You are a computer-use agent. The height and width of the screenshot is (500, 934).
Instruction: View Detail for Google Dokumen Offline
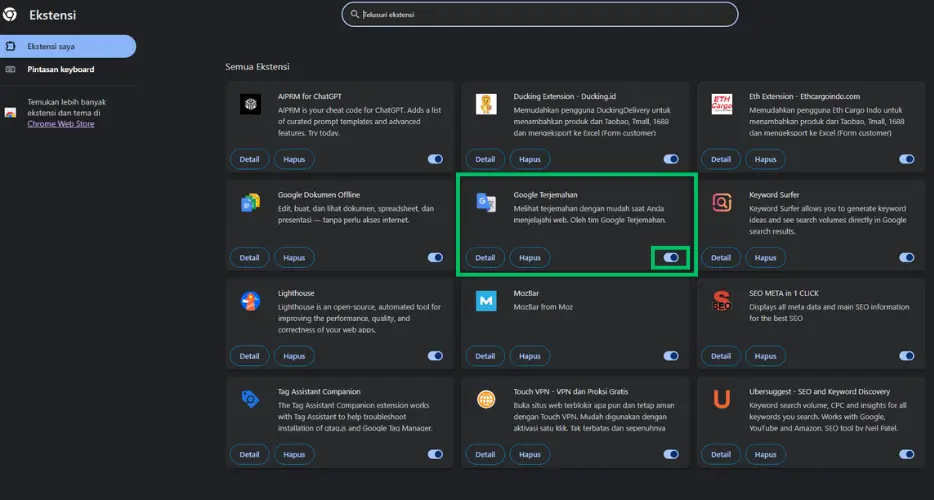(x=250, y=257)
